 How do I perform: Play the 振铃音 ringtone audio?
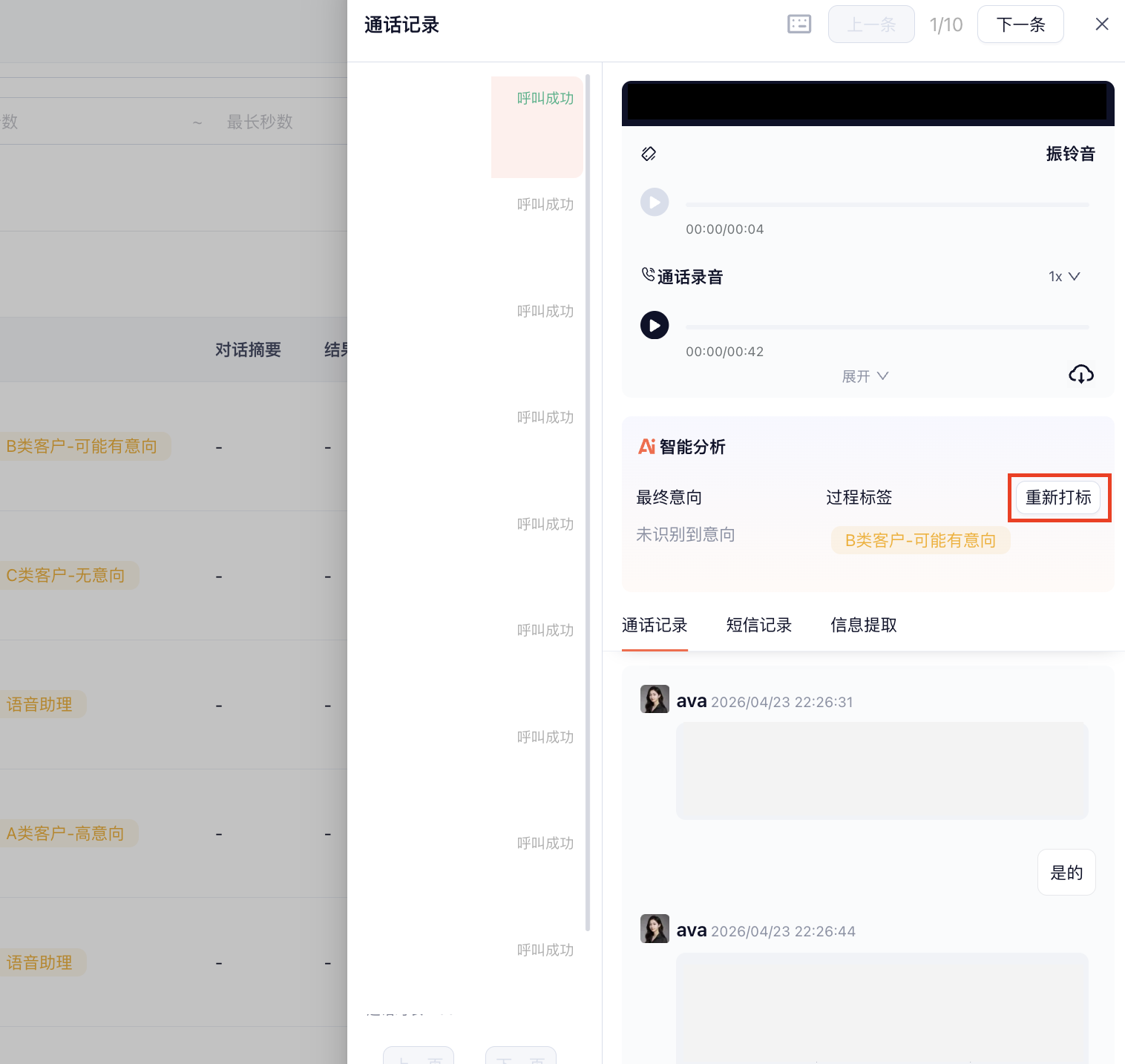(654, 202)
